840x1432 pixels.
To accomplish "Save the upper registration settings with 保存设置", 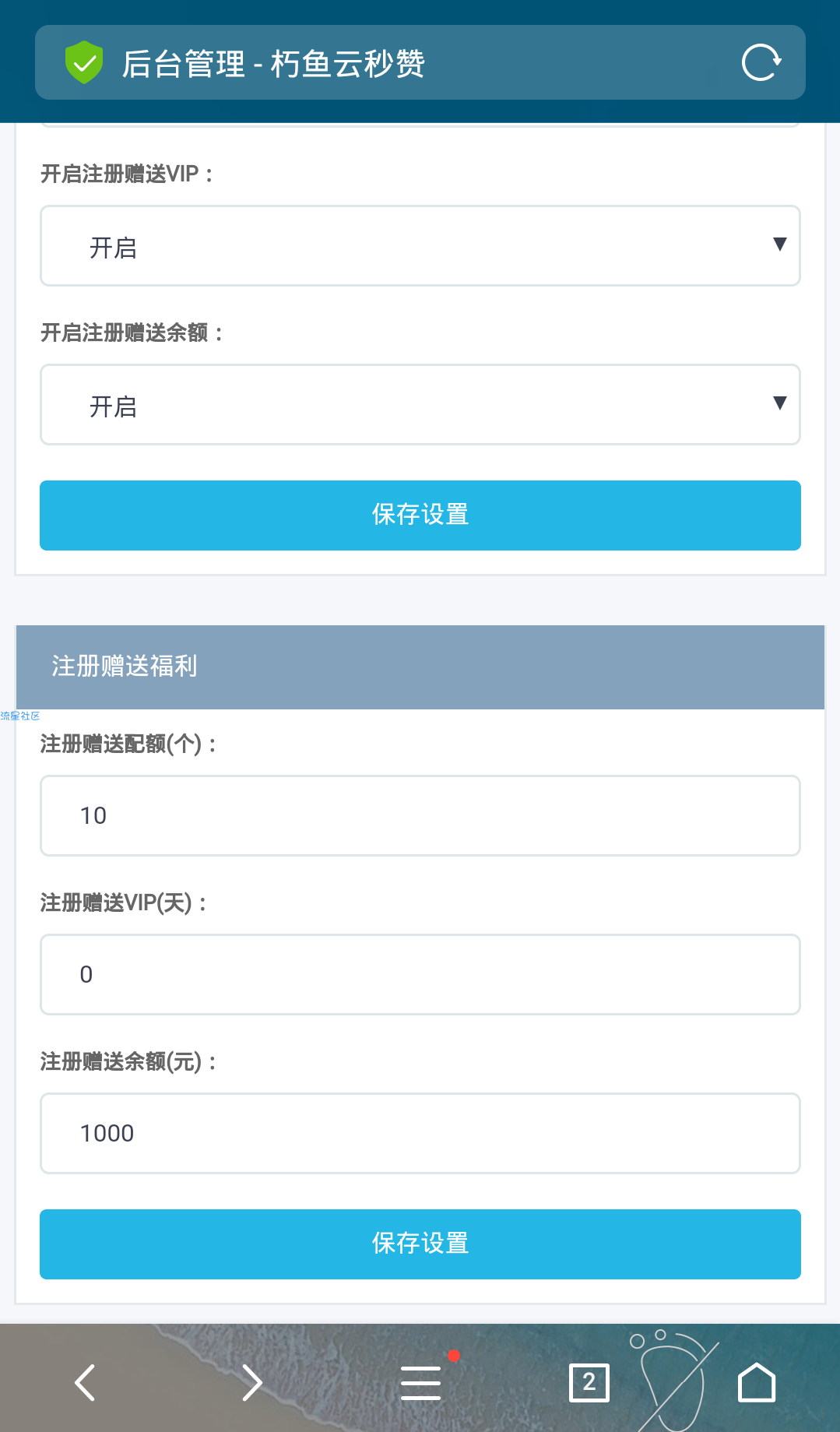I will tap(420, 515).
